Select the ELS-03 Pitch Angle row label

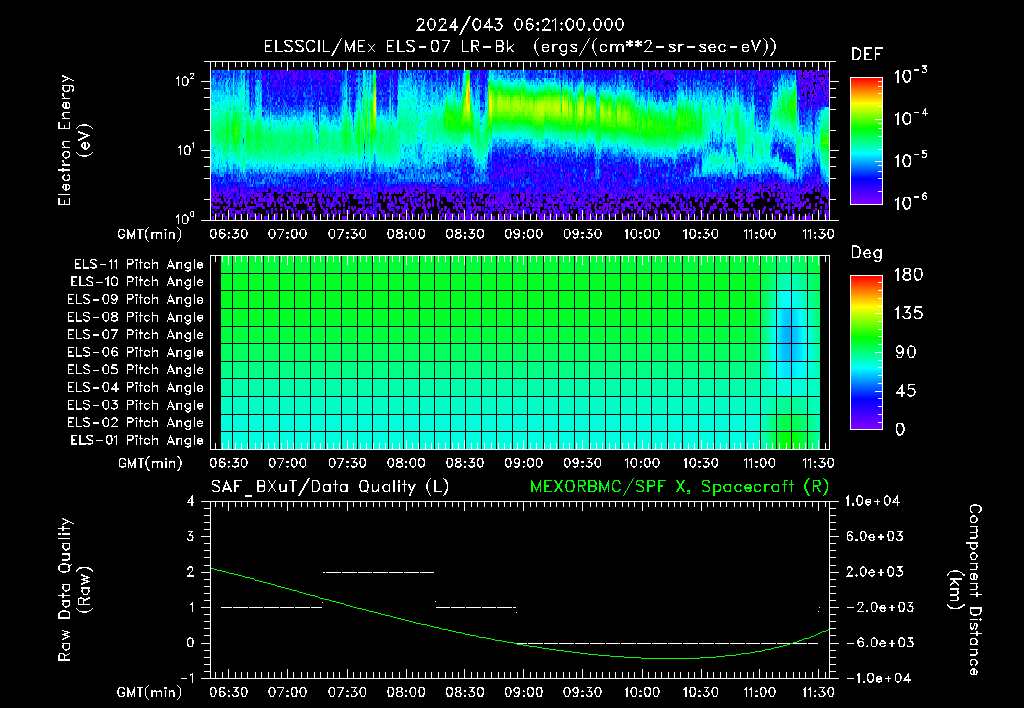(x=136, y=405)
